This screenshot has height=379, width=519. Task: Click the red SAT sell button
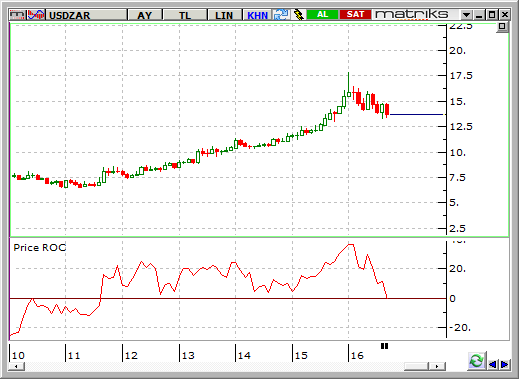pyautogui.click(x=355, y=15)
